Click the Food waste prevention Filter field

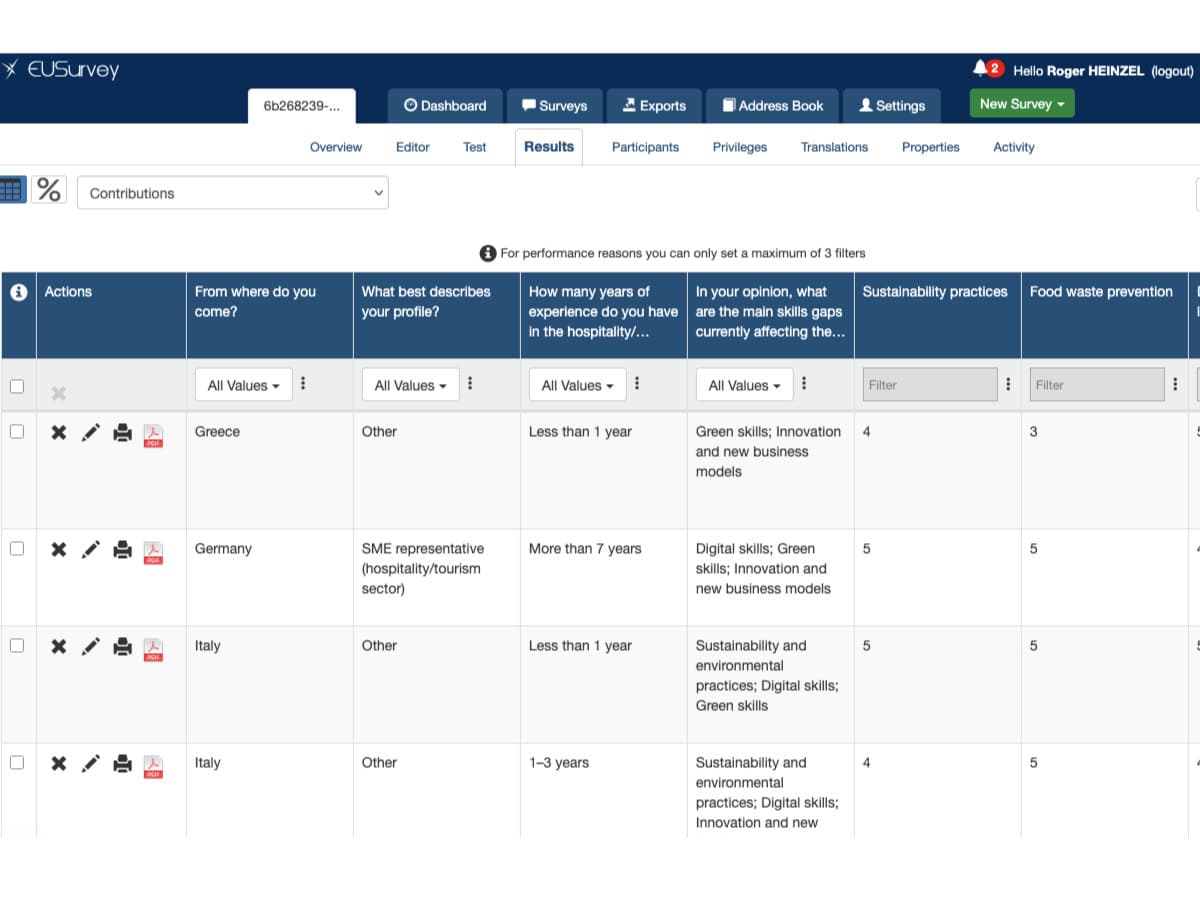coord(1097,385)
